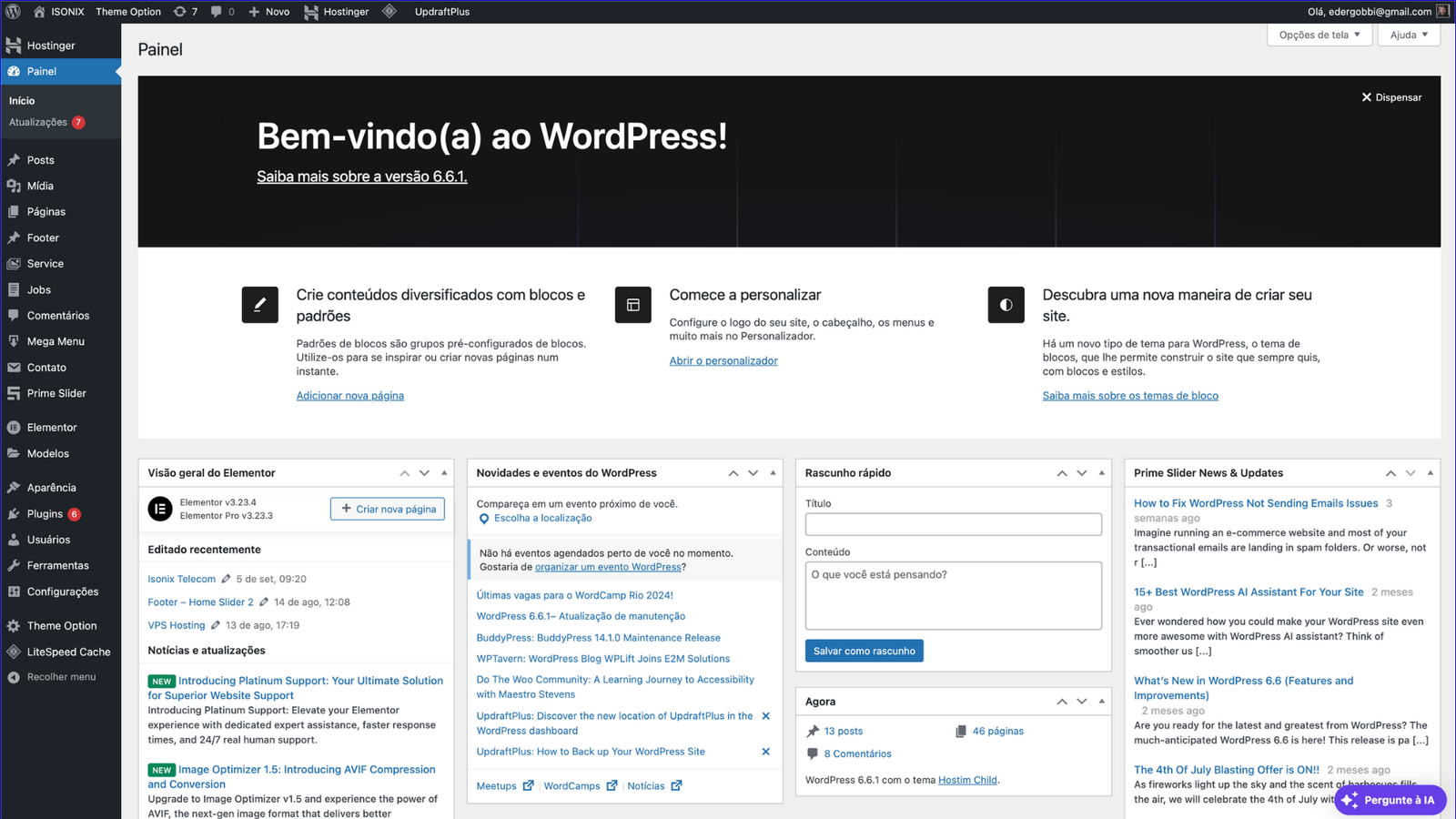Click the Título input field
This screenshot has height=819, width=1456.
pos(953,524)
